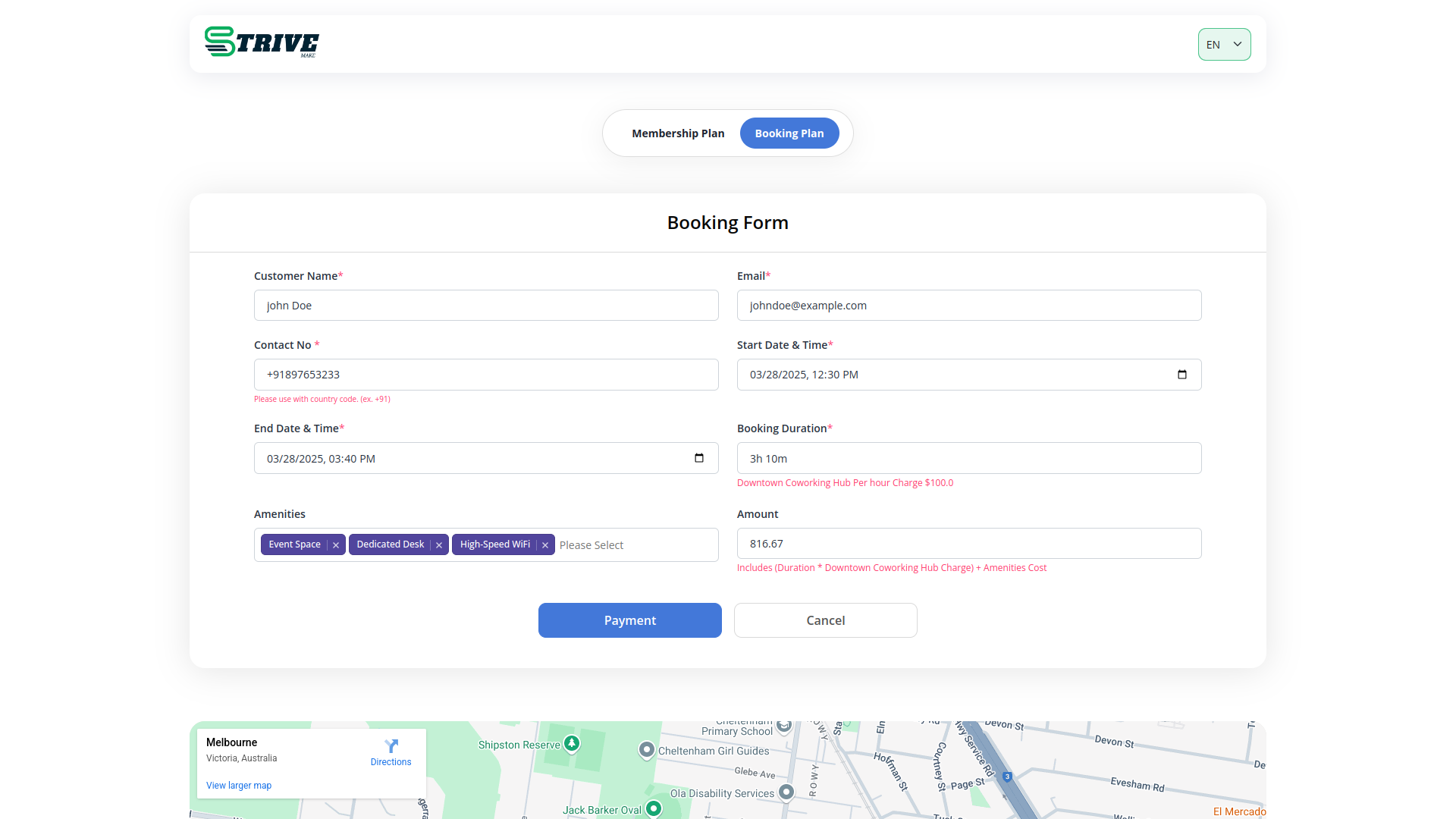Click the Cancel button

pos(825,620)
